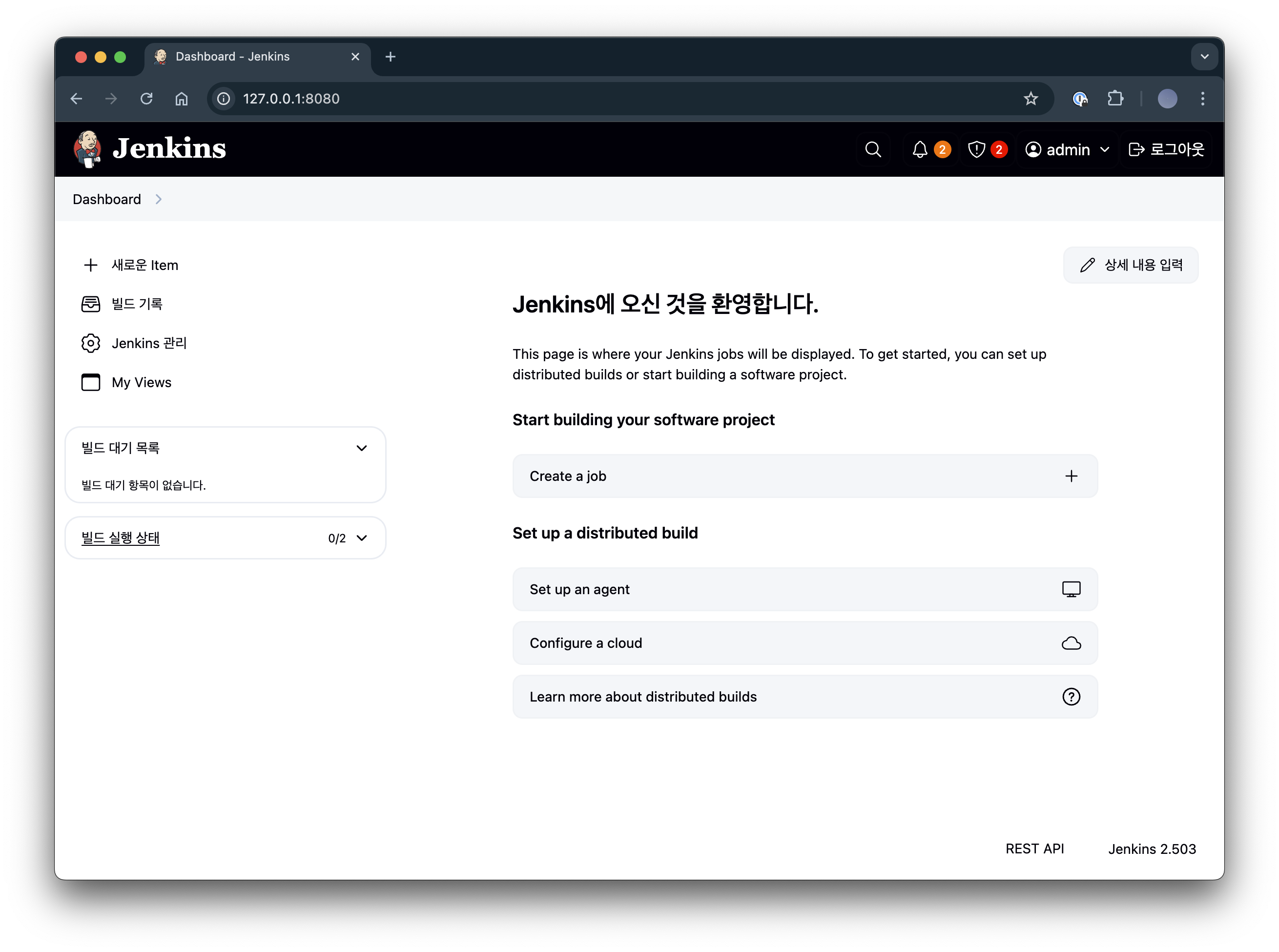
Task: Open the notifications bell icon
Action: [920, 150]
